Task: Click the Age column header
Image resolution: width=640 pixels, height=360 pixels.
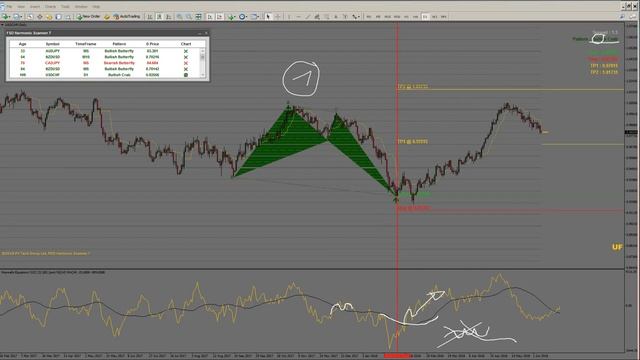Action: [x=22, y=44]
